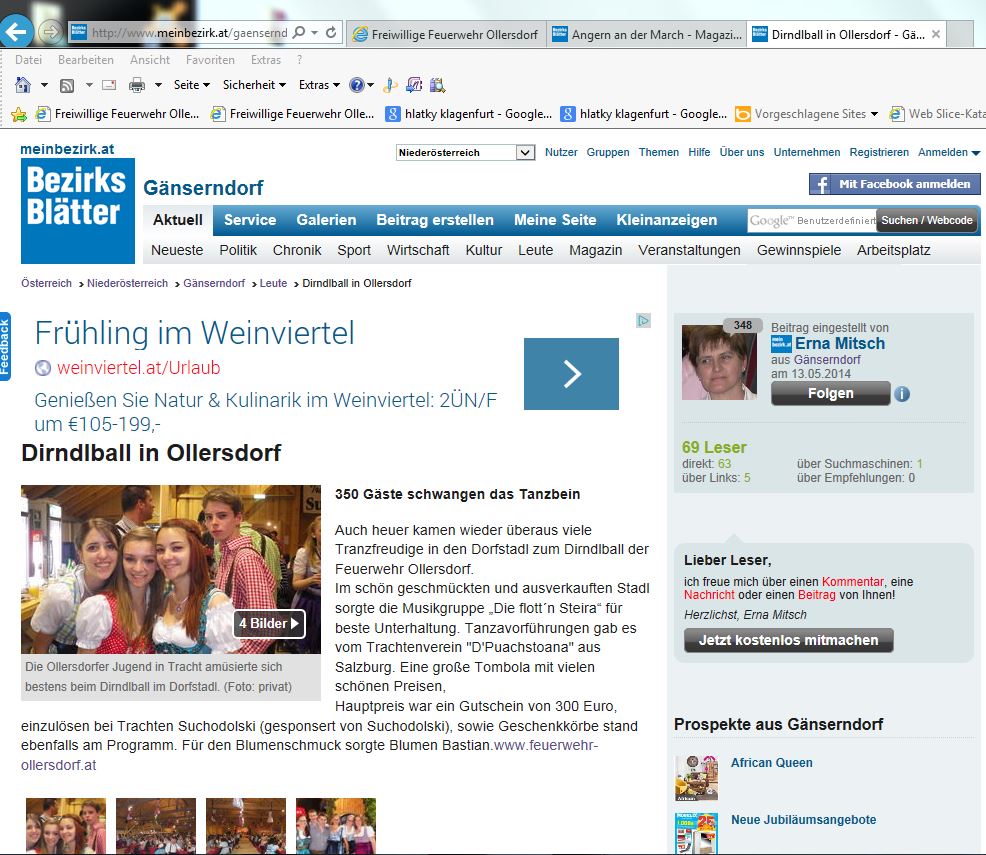Click the Kommentar link in reader message
986x855 pixels.
coord(853,582)
